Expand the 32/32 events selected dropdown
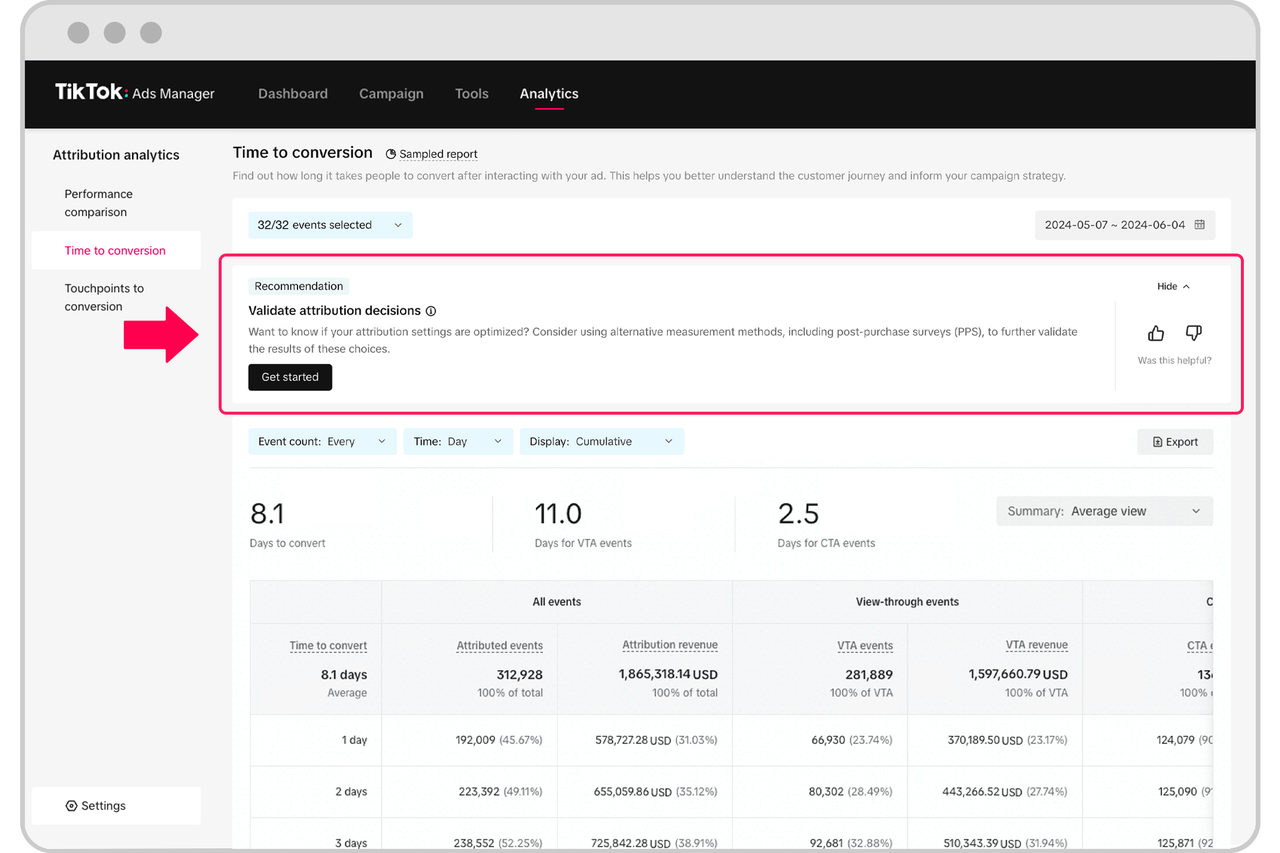1280x853 pixels. 330,225
